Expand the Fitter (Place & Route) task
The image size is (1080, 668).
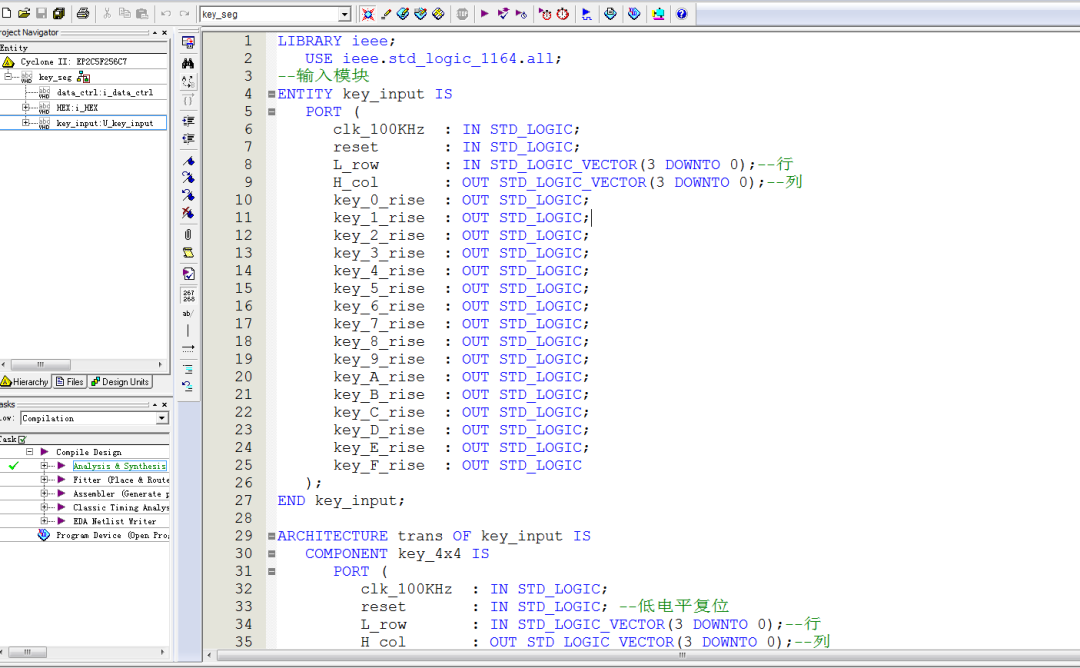[x=44, y=480]
